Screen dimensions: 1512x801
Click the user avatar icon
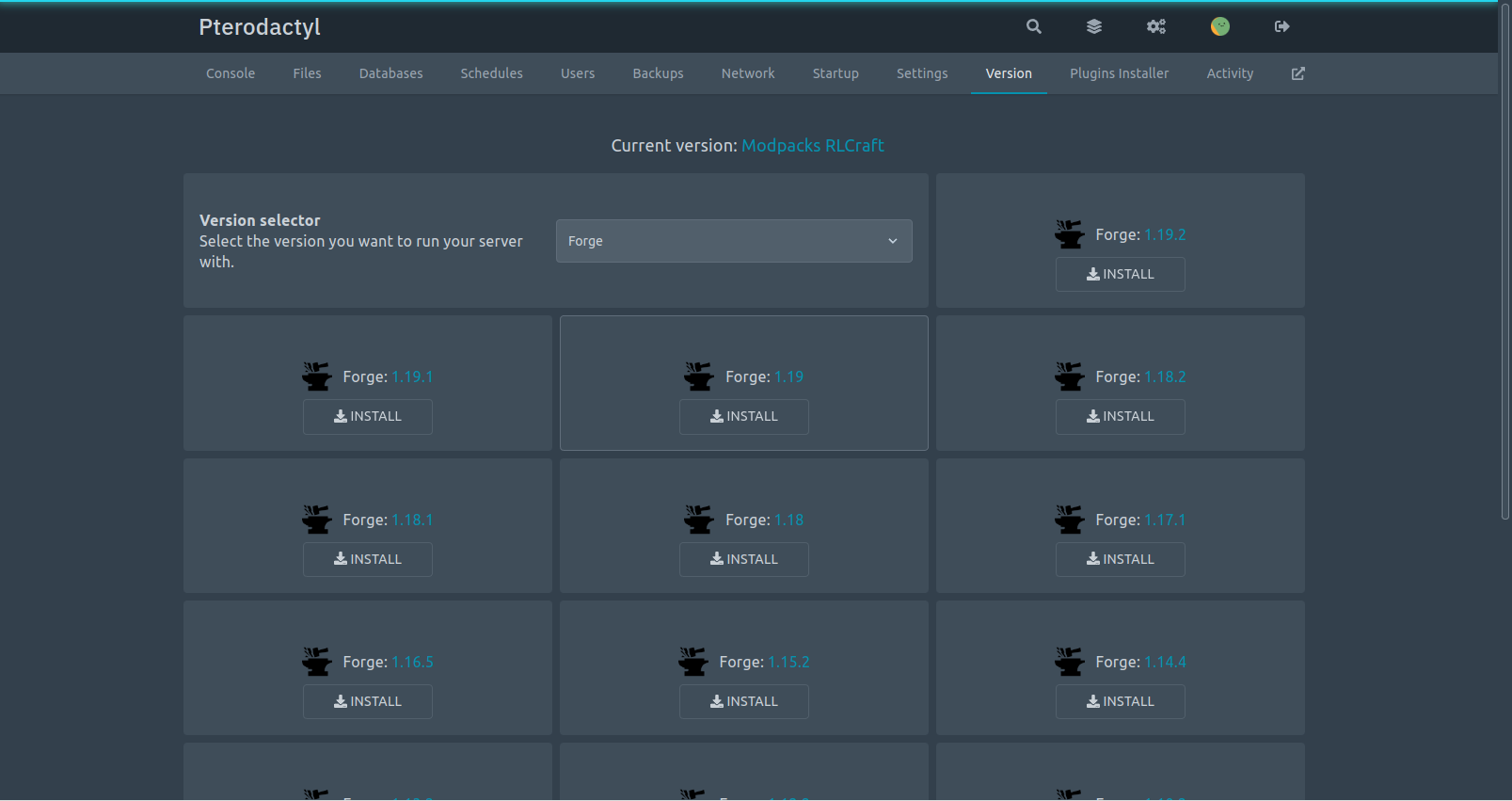[x=1220, y=26]
